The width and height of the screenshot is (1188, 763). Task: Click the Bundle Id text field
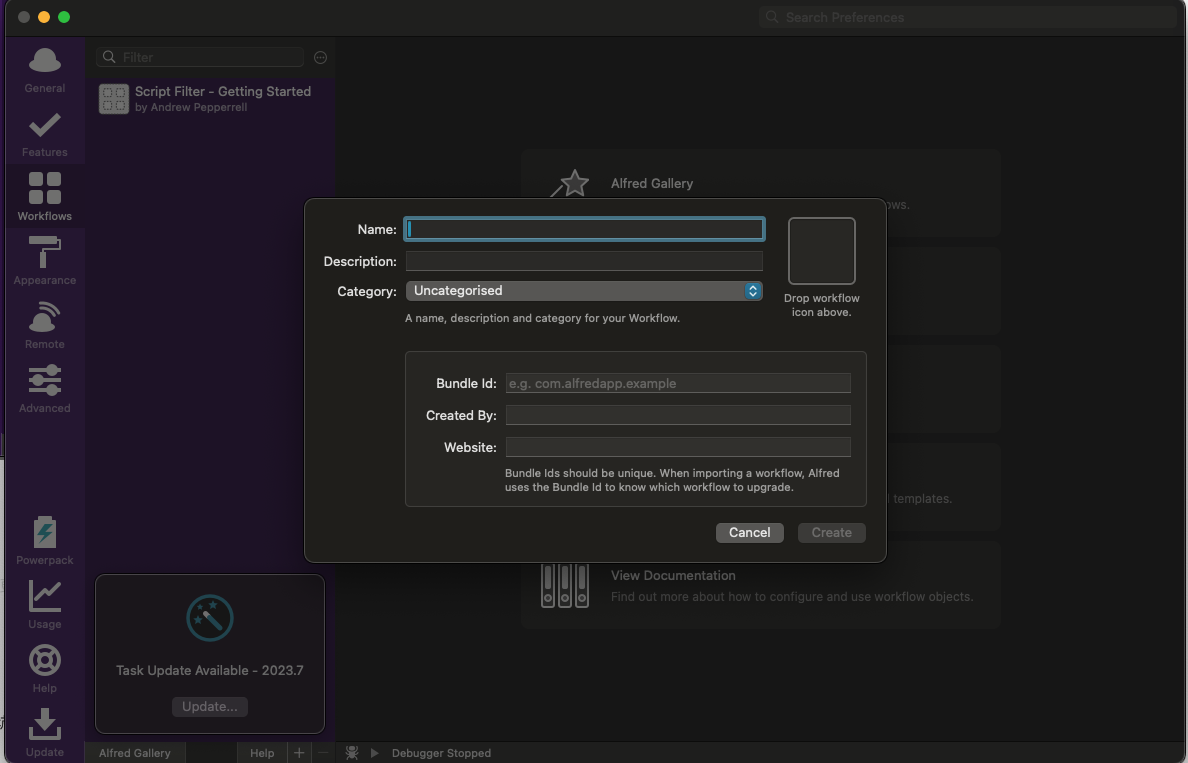tap(678, 383)
